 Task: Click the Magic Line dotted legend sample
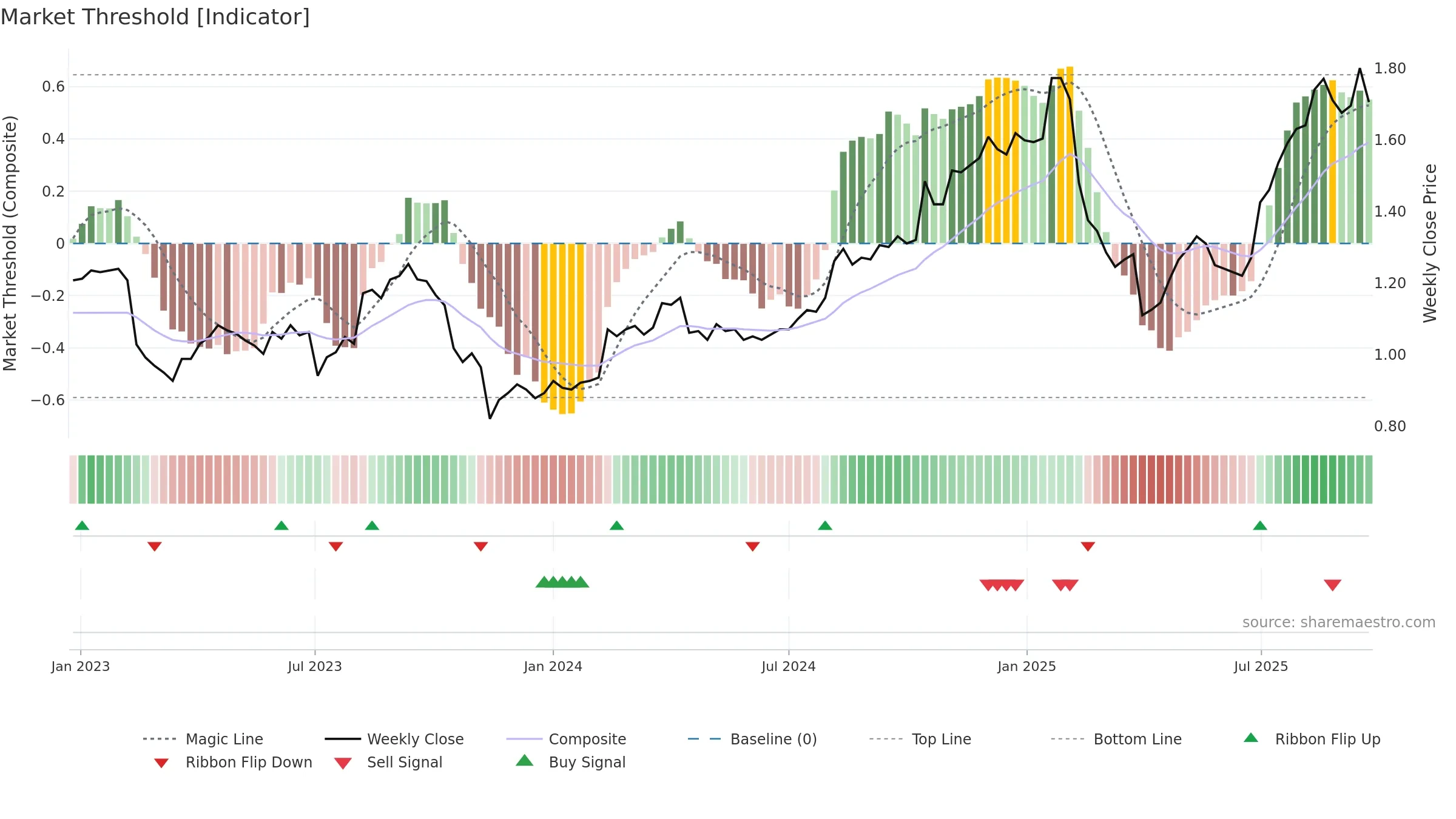(x=160, y=739)
